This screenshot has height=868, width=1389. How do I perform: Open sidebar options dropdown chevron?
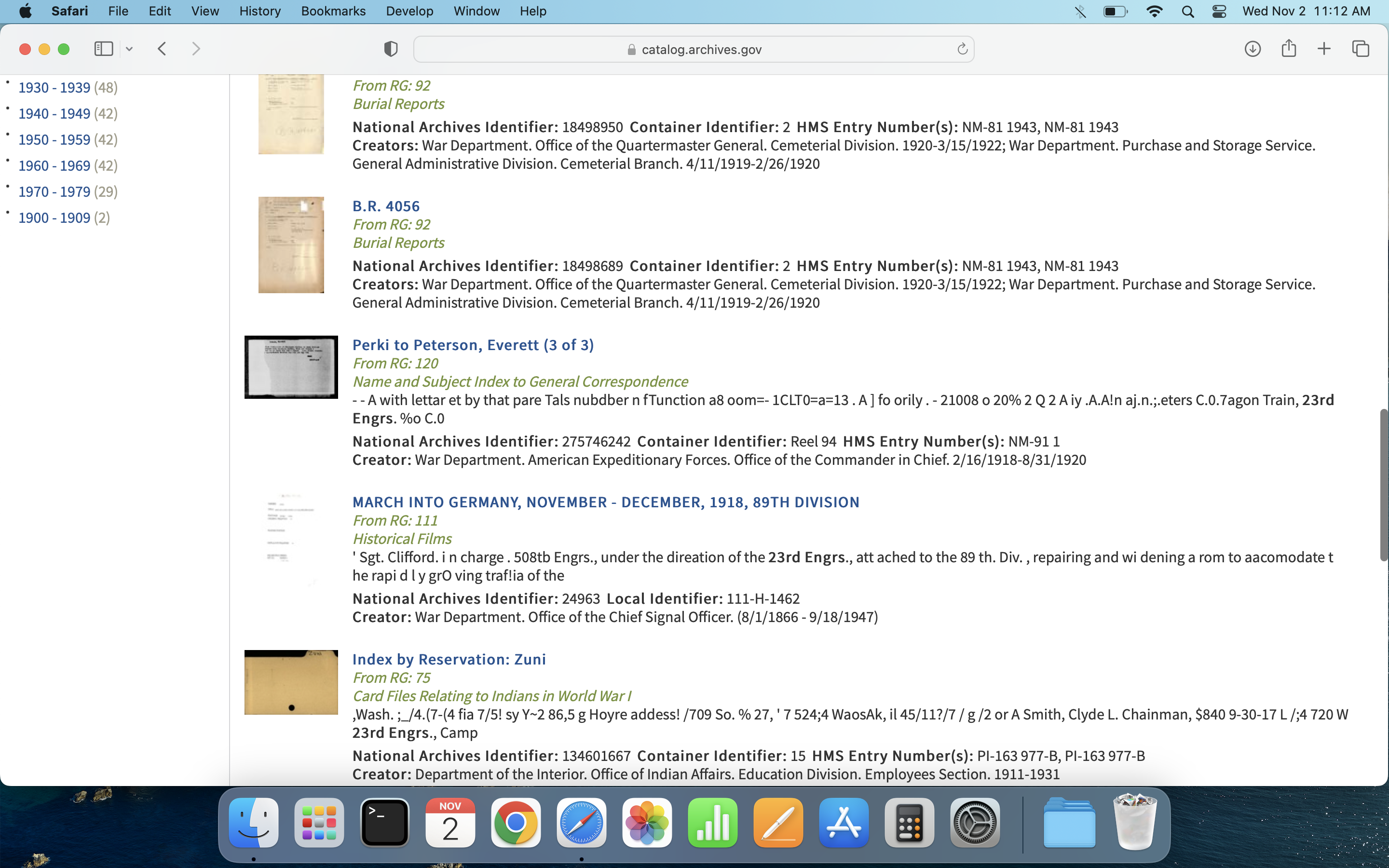(129, 49)
